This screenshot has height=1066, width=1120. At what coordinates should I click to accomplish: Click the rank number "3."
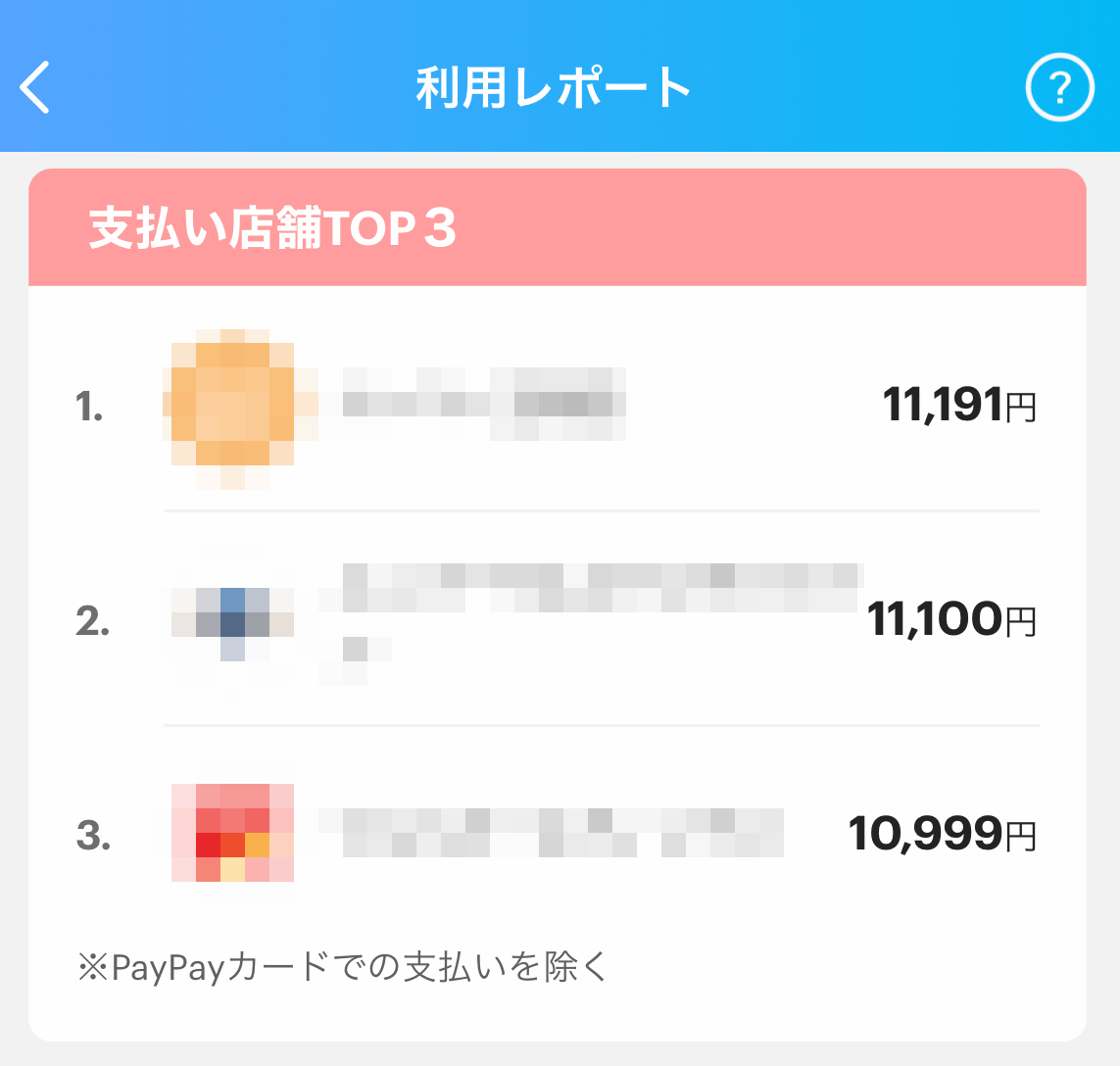coord(93,837)
